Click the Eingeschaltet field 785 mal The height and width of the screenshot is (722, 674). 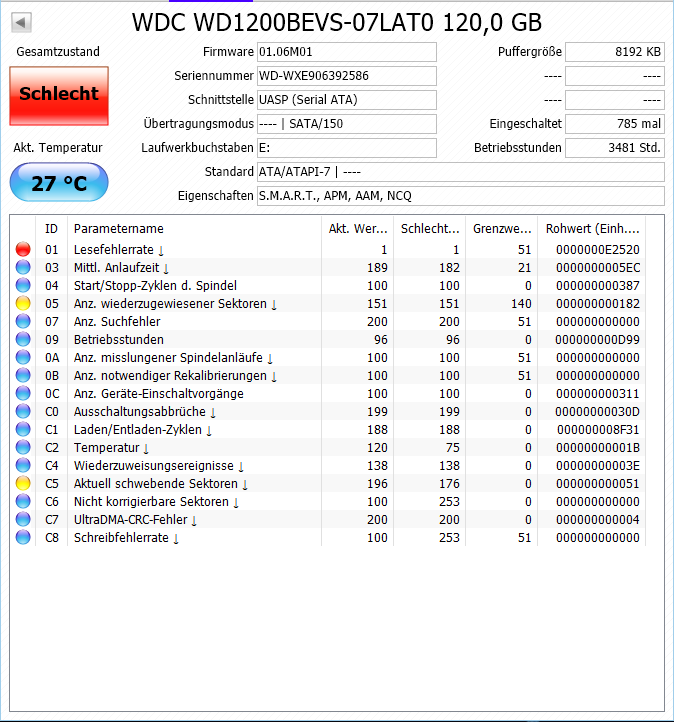tap(615, 123)
